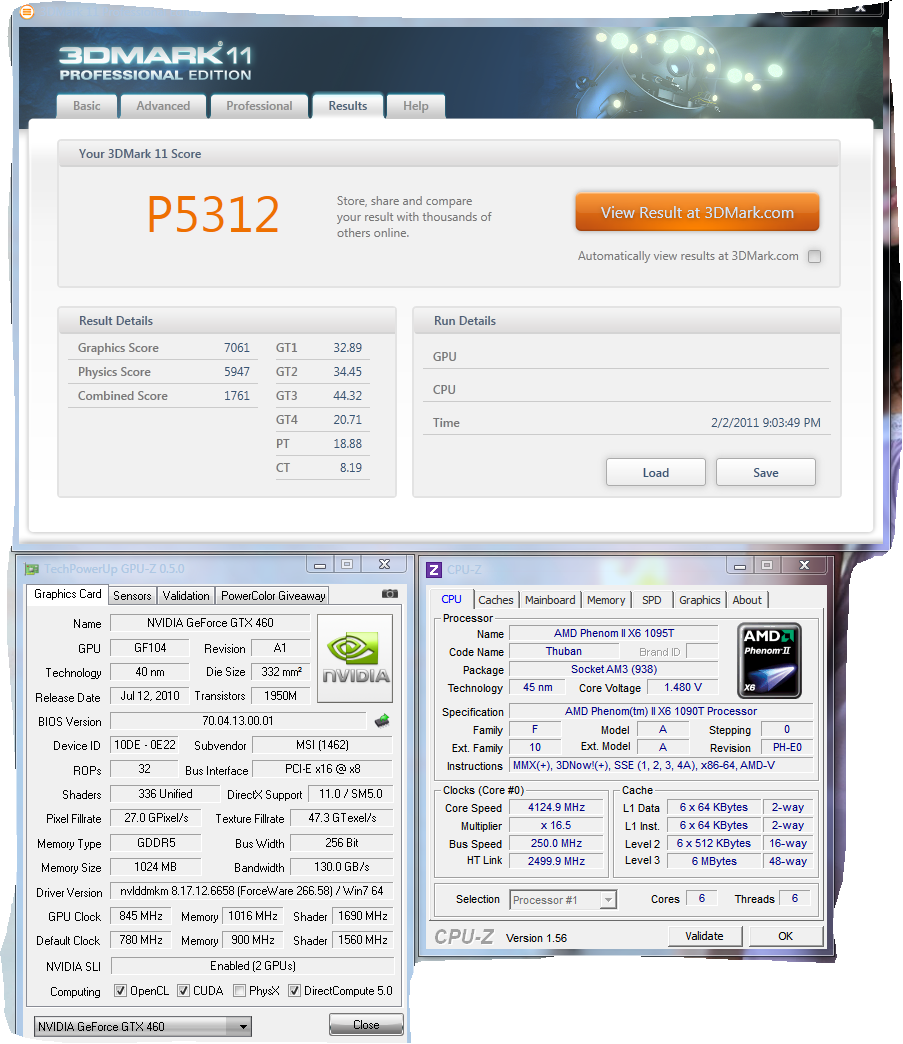Click the GT4 result 20.71
903x1044 pixels.
pyautogui.click(x=348, y=419)
